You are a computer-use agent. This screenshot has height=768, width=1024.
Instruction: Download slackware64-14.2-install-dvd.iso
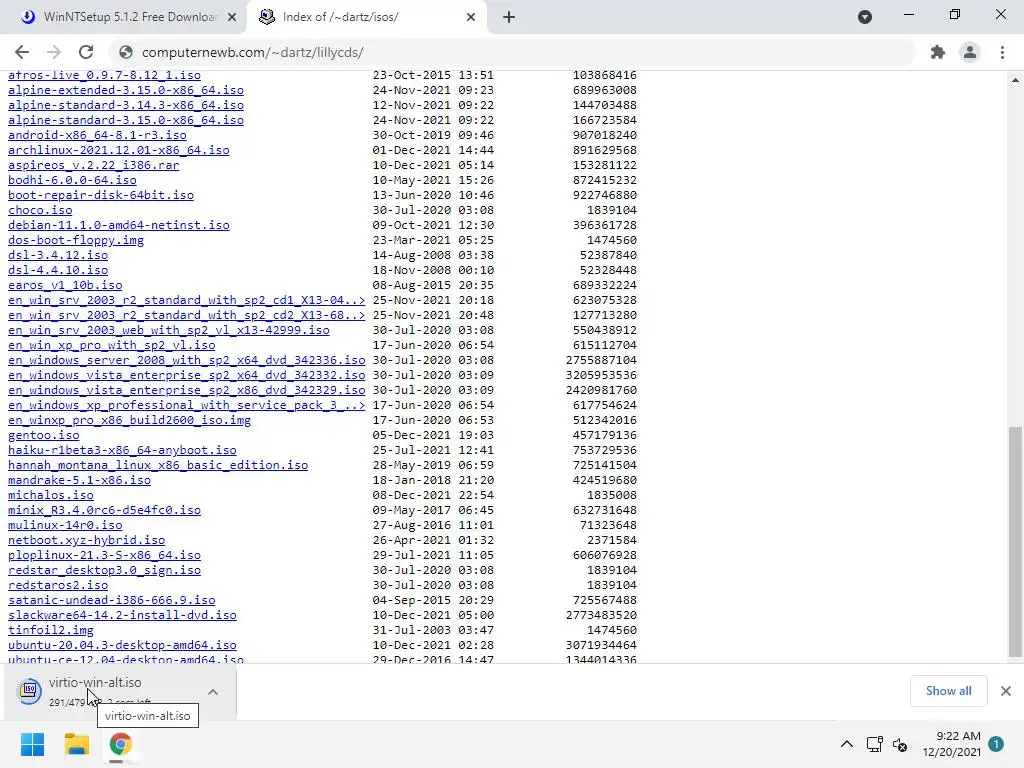pos(122,616)
